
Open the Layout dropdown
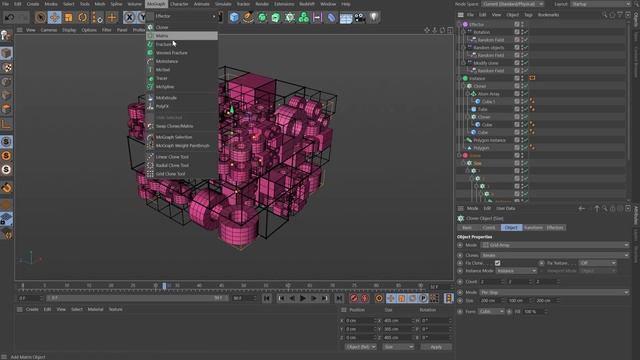coord(601,4)
